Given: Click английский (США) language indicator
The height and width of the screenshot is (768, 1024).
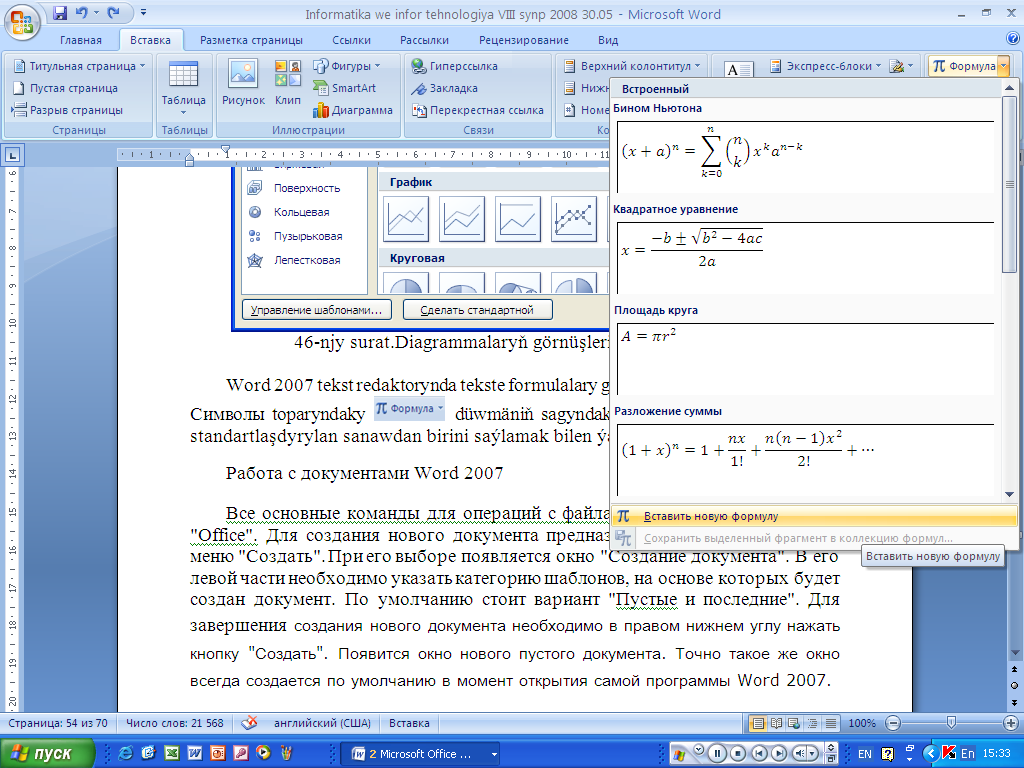Looking at the screenshot, I should point(322,723).
